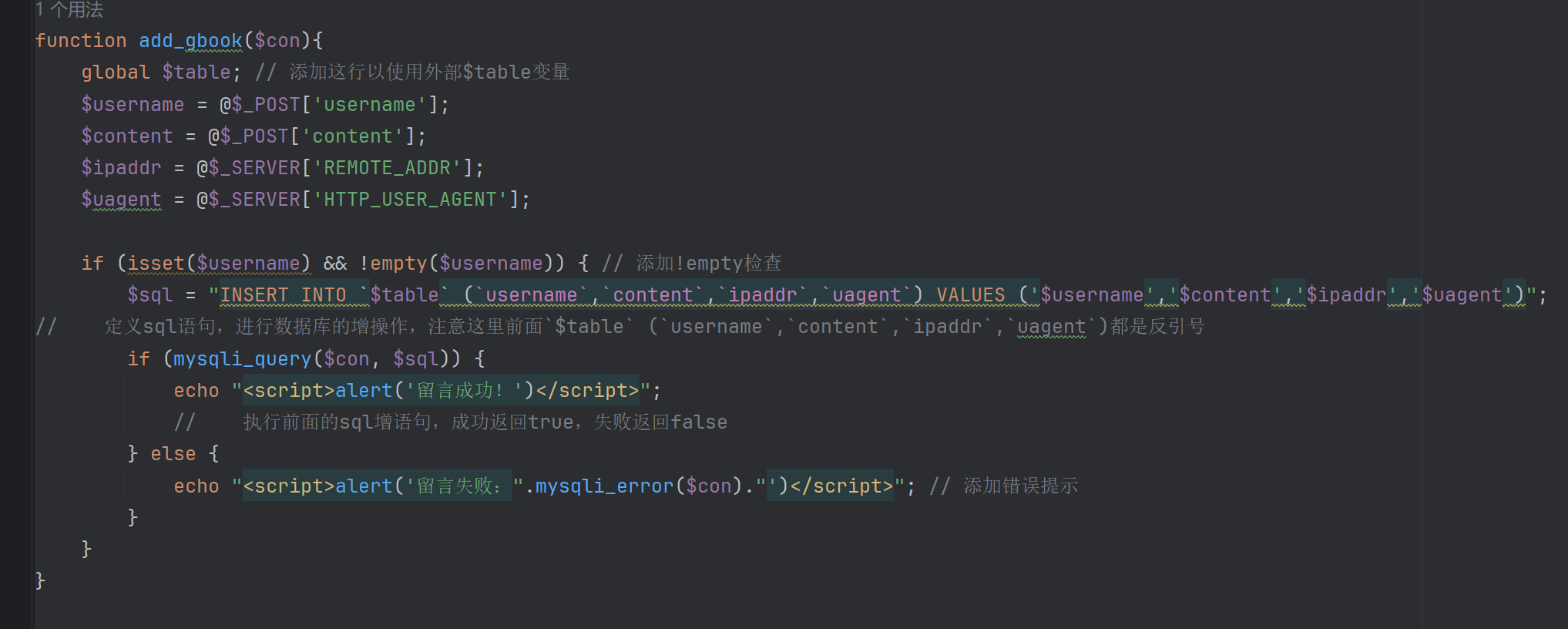
Task: Click the function keyword
Action: coord(81,41)
